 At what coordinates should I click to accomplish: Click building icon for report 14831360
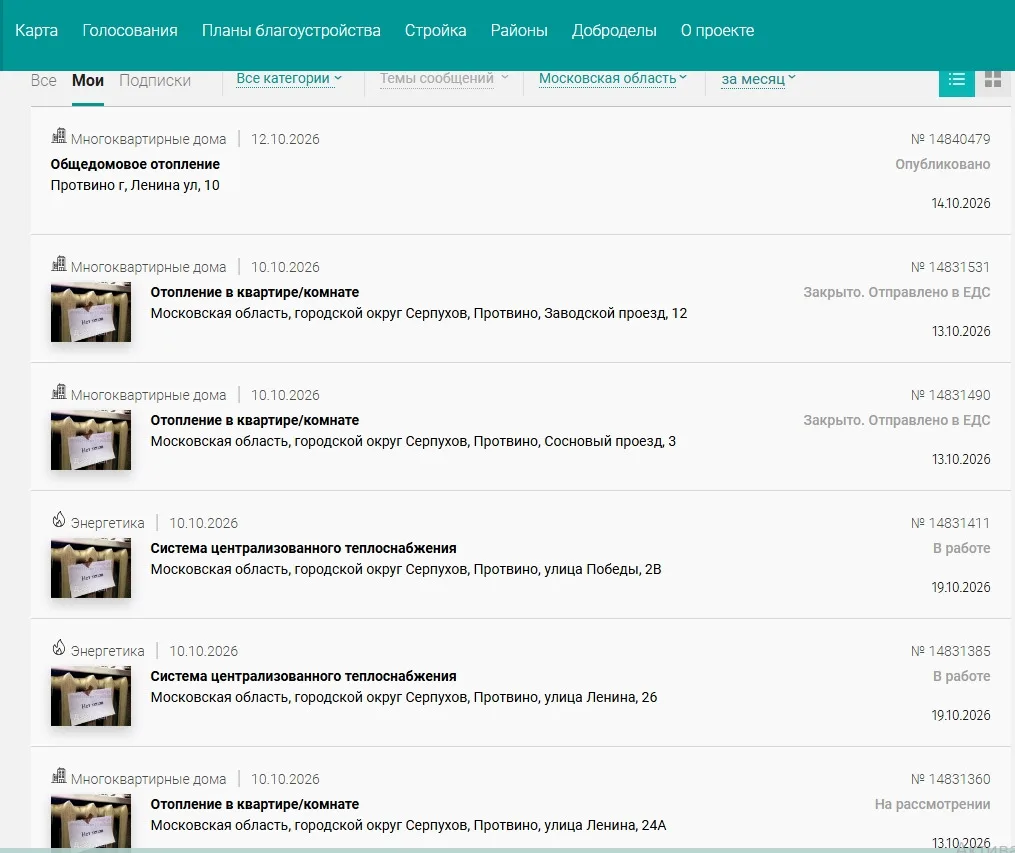pos(59,776)
